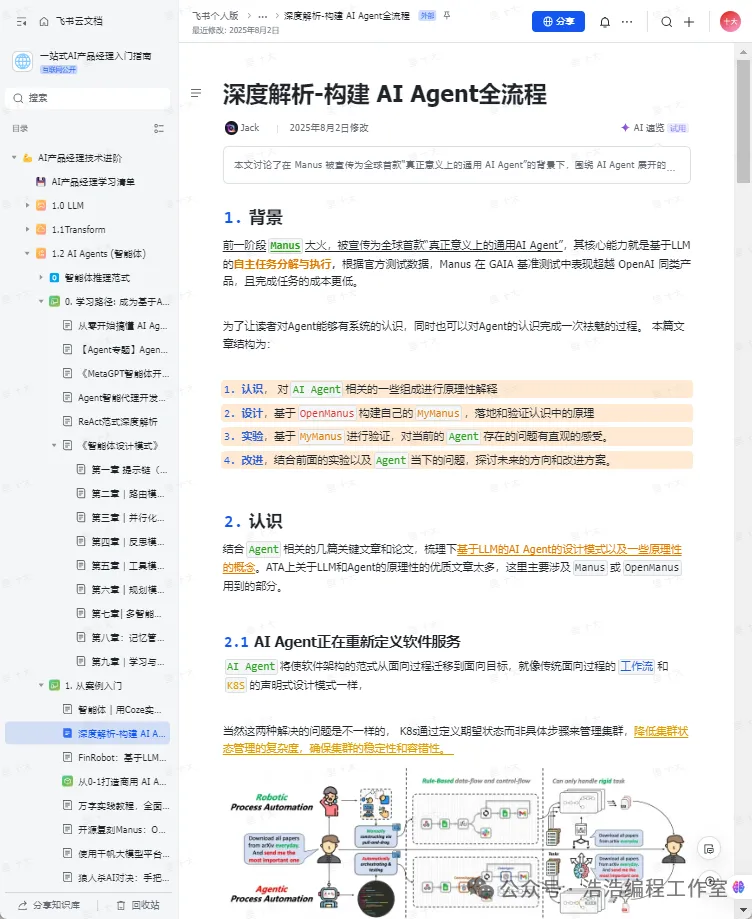The width and height of the screenshot is (752, 919).
Task: Click the 外部 tag next to the title
Action: click(x=427, y=16)
